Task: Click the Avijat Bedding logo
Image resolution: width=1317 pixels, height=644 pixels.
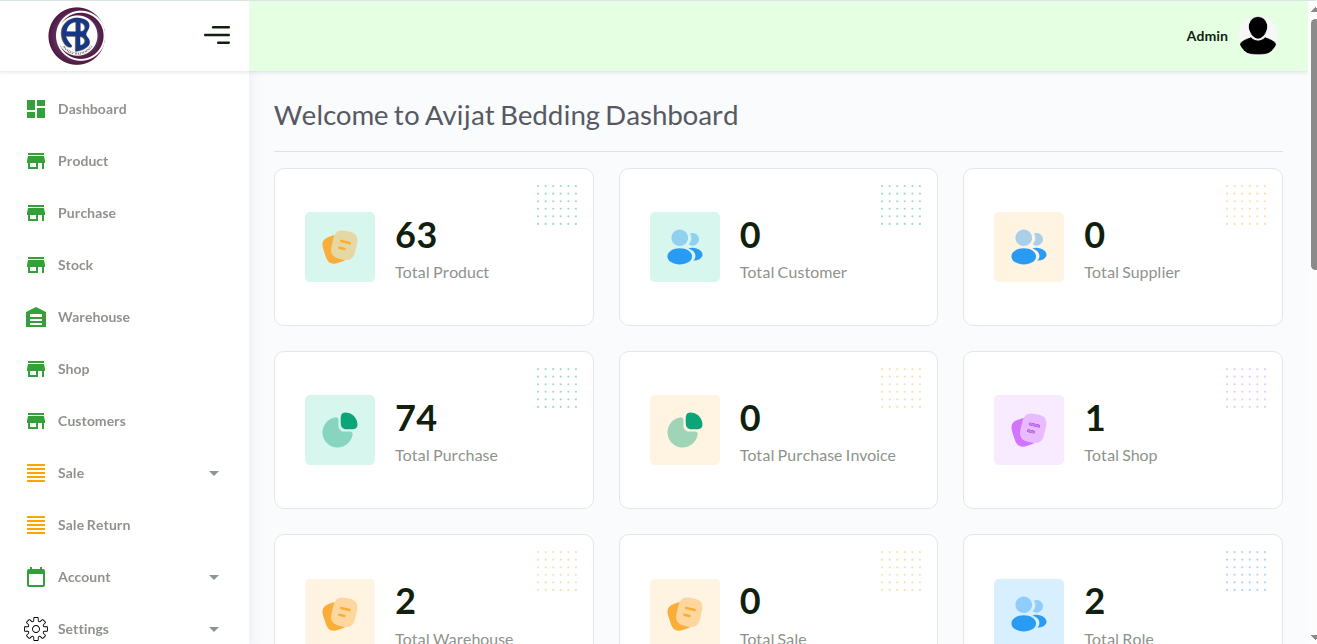Action: [x=76, y=36]
